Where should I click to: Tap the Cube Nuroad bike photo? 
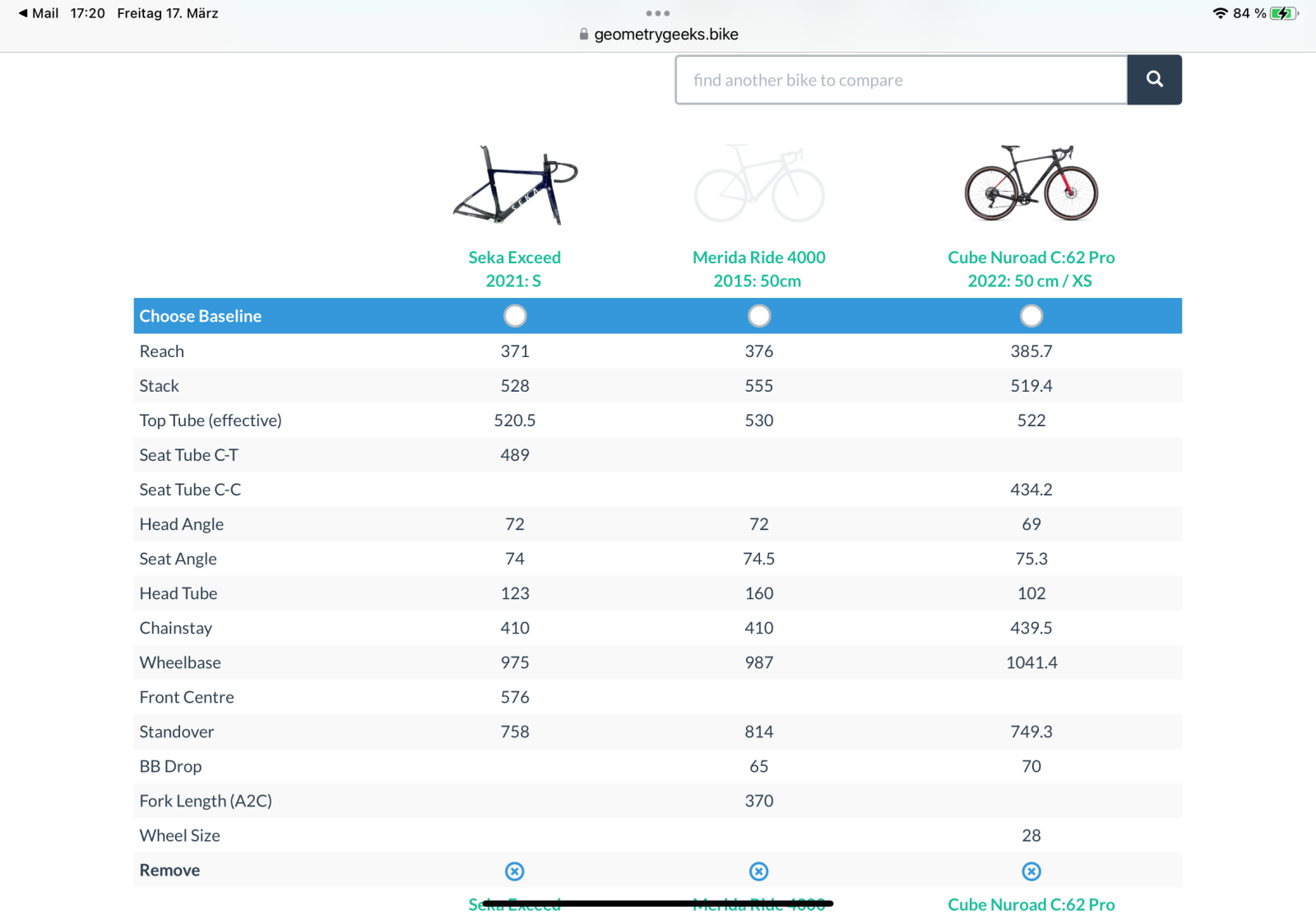pyautogui.click(x=1031, y=183)
